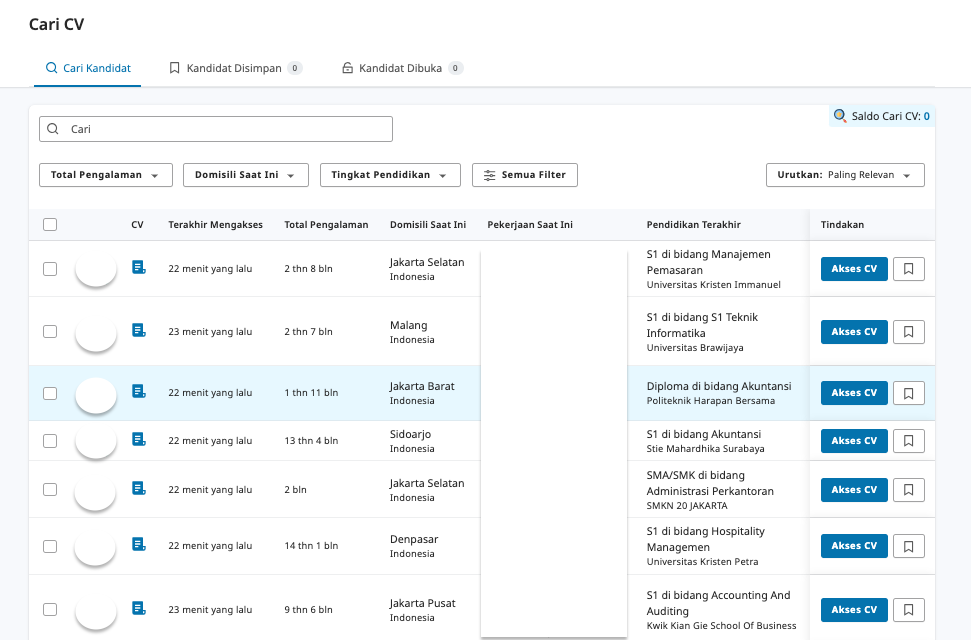Open the Urutkan Paling Relevan dropdown
The image size is (971, 640).
tap(845, 174)
